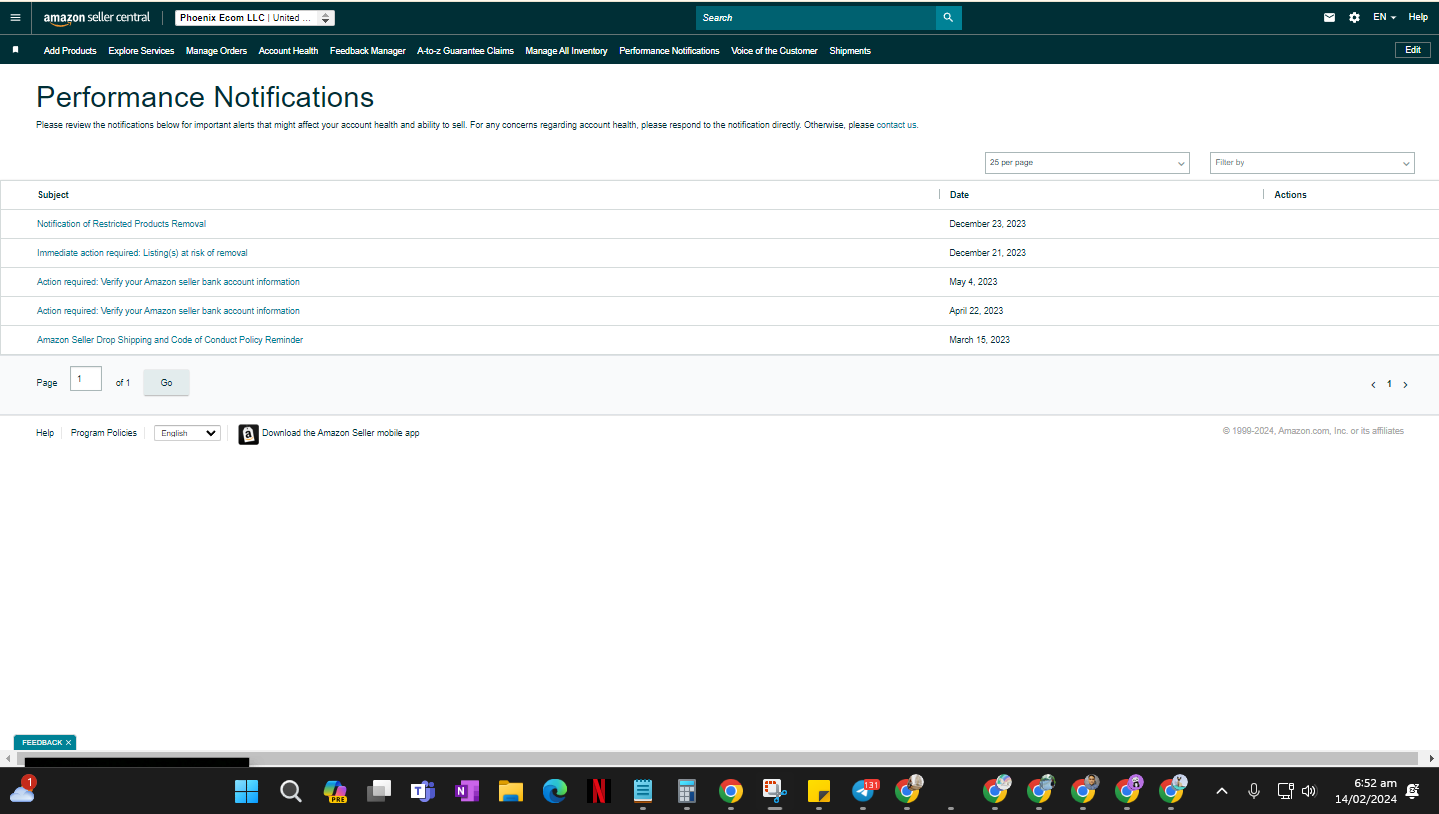Click the page number input box

click(x=86, y=378)
